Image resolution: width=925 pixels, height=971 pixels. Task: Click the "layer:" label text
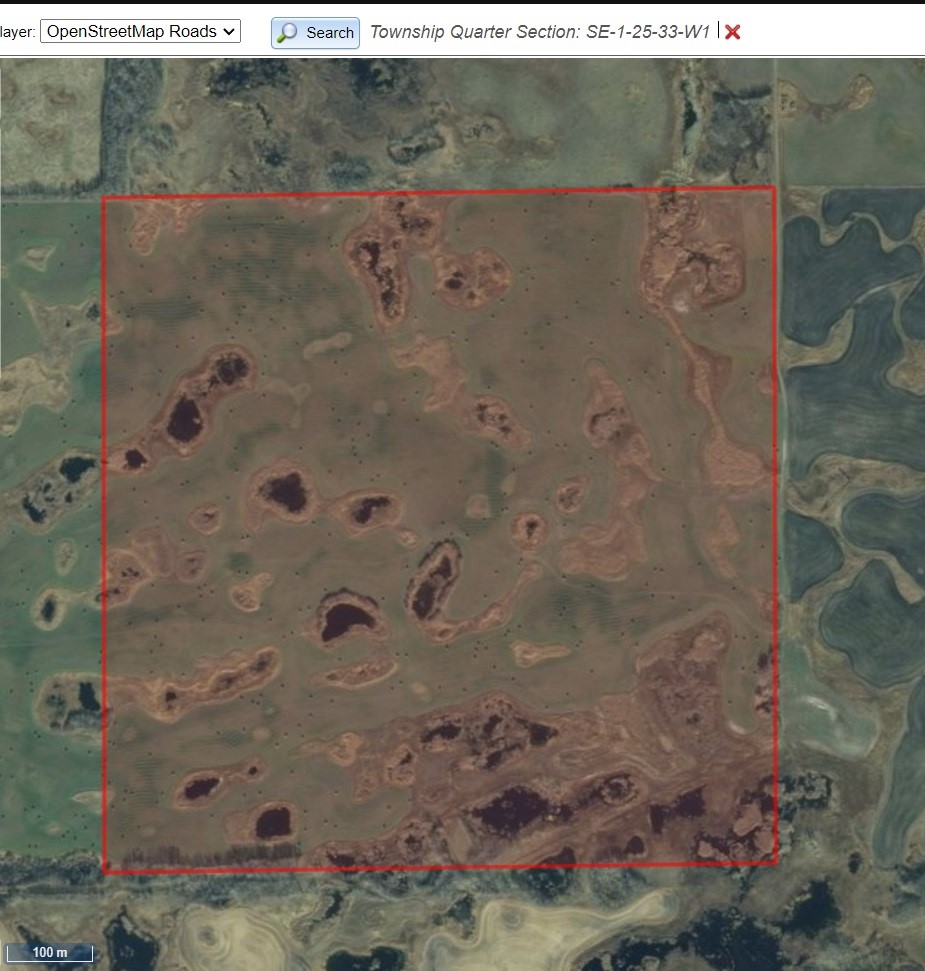[x=17, y=32]
